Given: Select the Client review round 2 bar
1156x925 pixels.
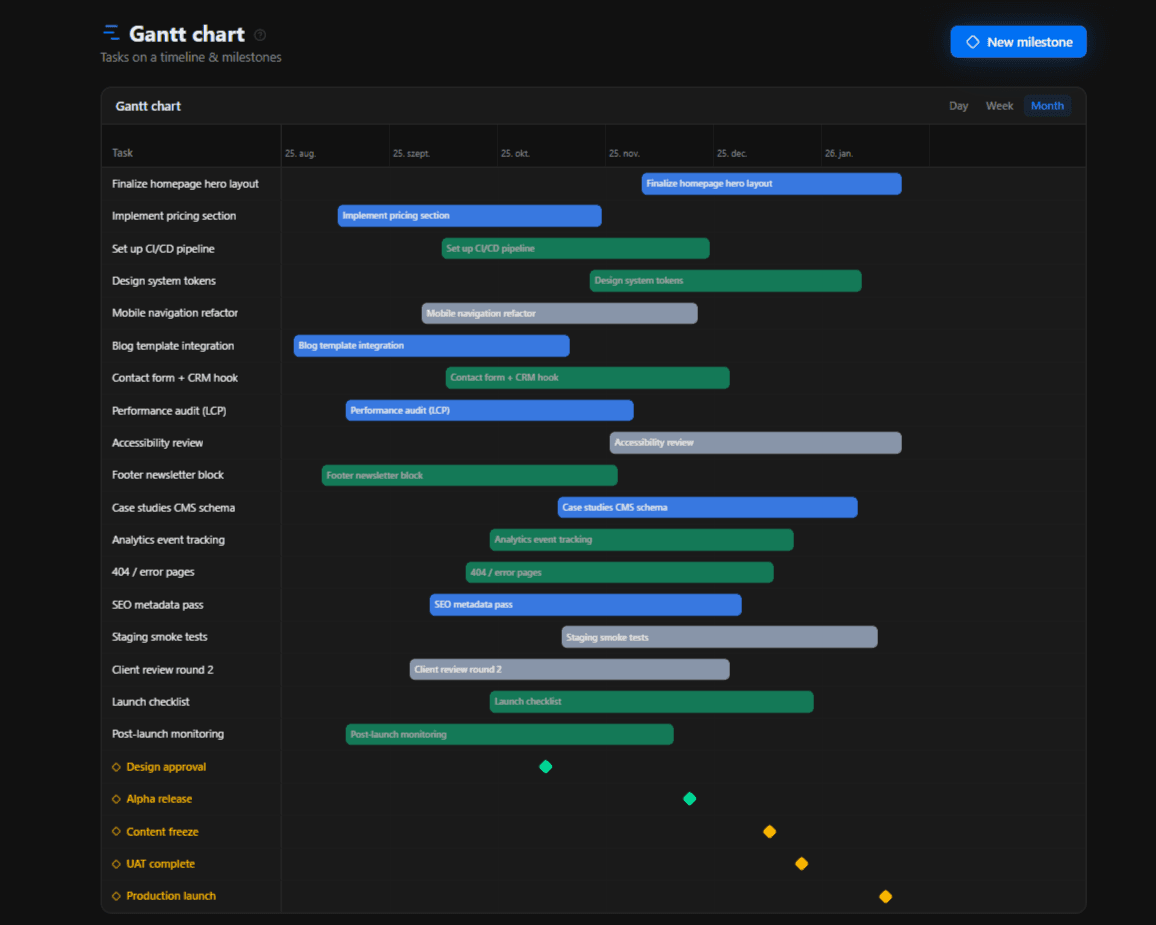Looking at the screenshot, I should [570, 669].
